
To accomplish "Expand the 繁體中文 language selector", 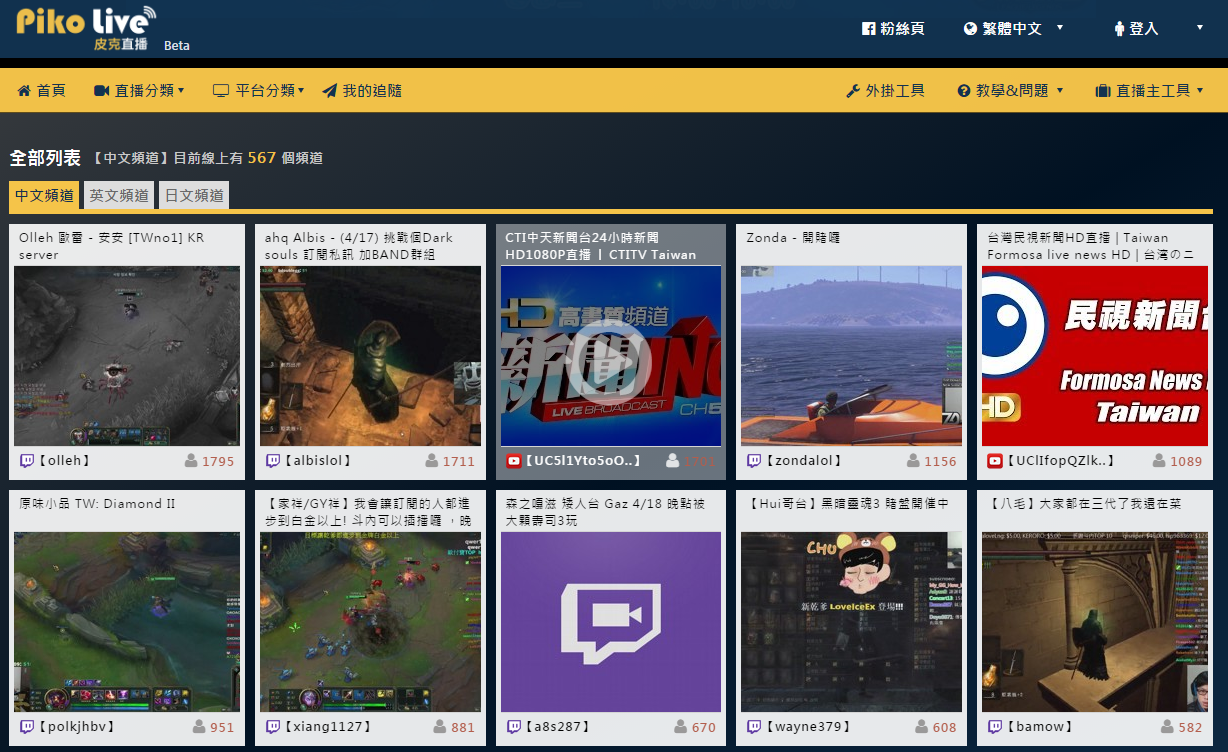I will click(1014, 29).
